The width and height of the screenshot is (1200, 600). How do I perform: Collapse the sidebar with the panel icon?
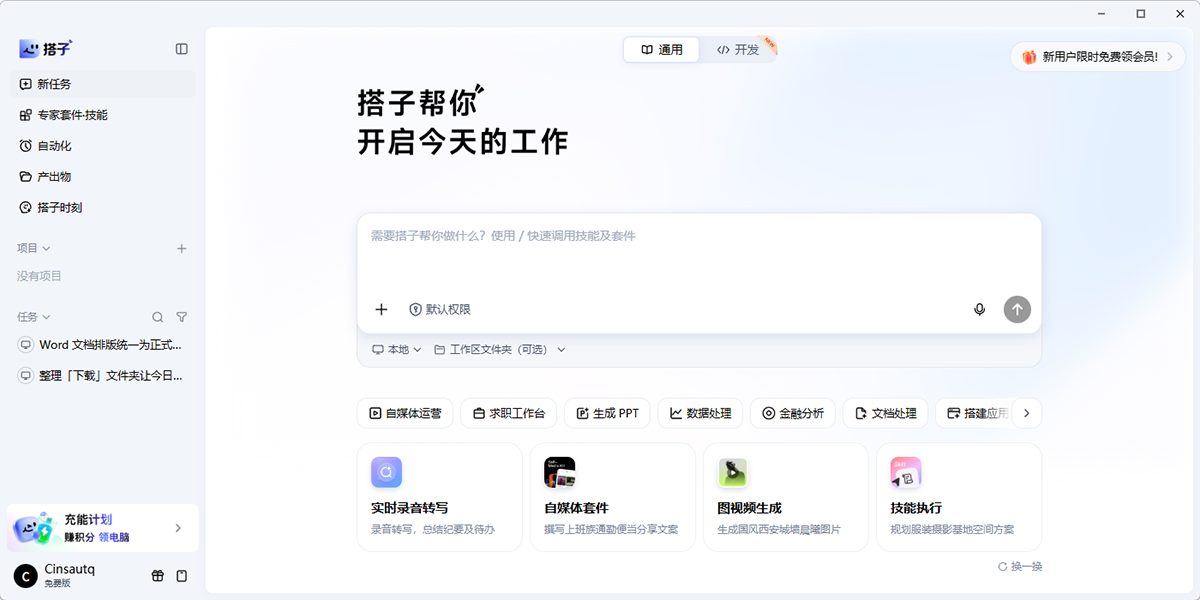tap(181, 48)
